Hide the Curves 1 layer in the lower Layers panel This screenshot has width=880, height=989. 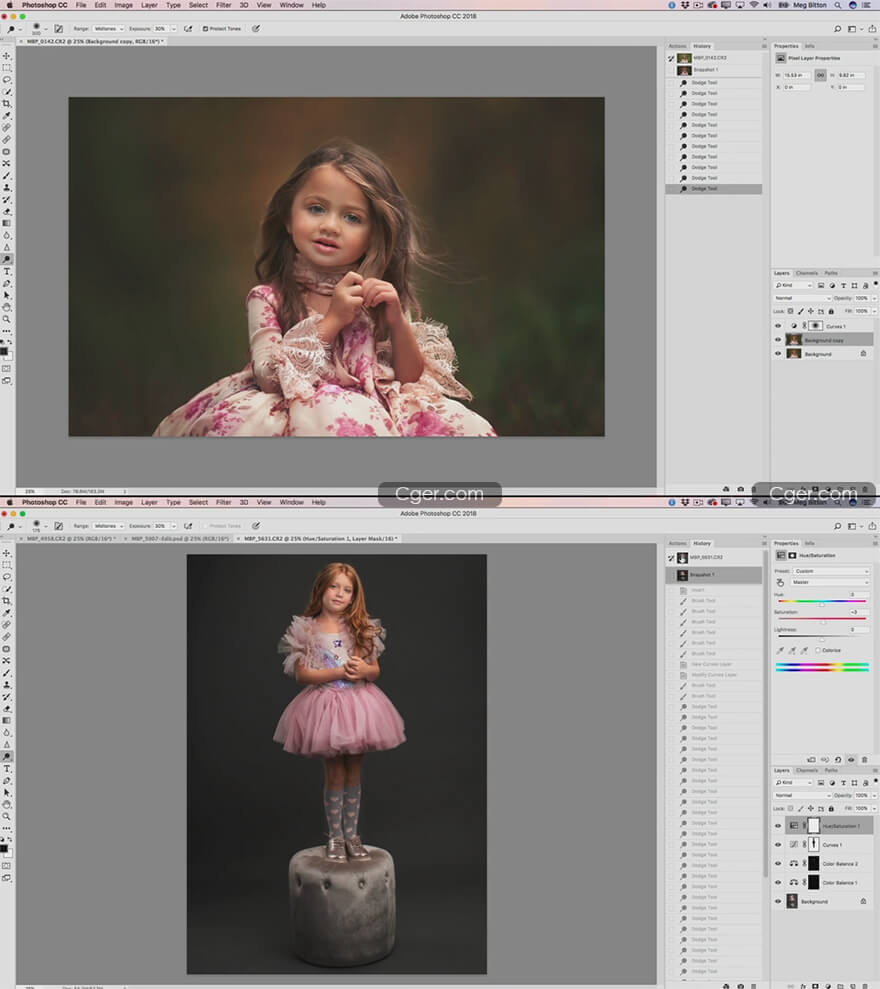click(778, 845)
